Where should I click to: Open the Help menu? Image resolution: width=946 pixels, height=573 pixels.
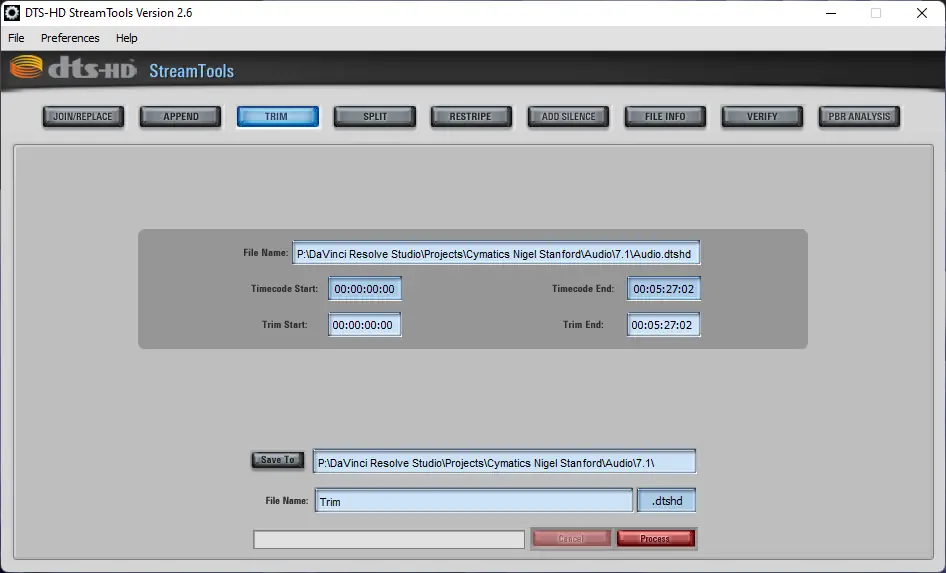pyautogui.click(x=127, y=38)
